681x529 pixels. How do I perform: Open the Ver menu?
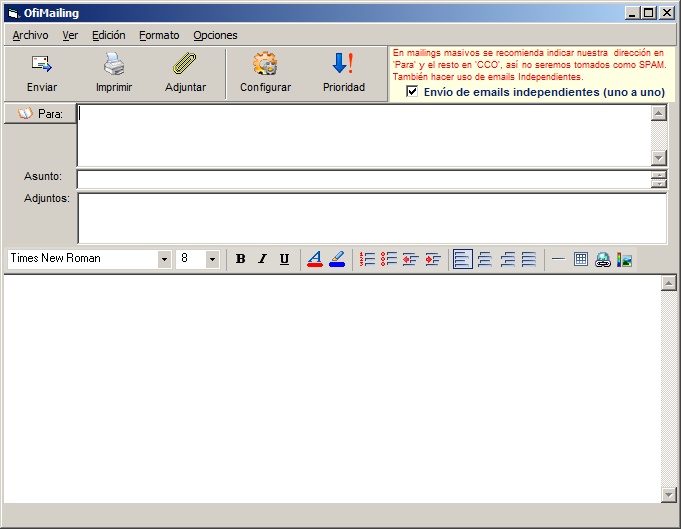(x=70, y=35)
